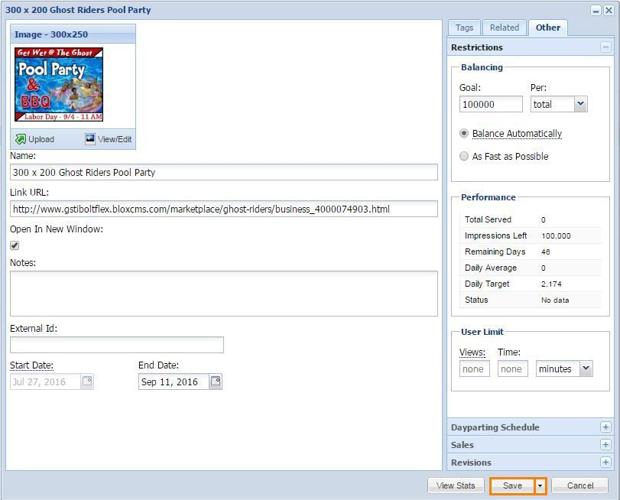Viewport: 620px width, 500px height.
Task: Expand the Revisions section
Action: tap(605, 462)
